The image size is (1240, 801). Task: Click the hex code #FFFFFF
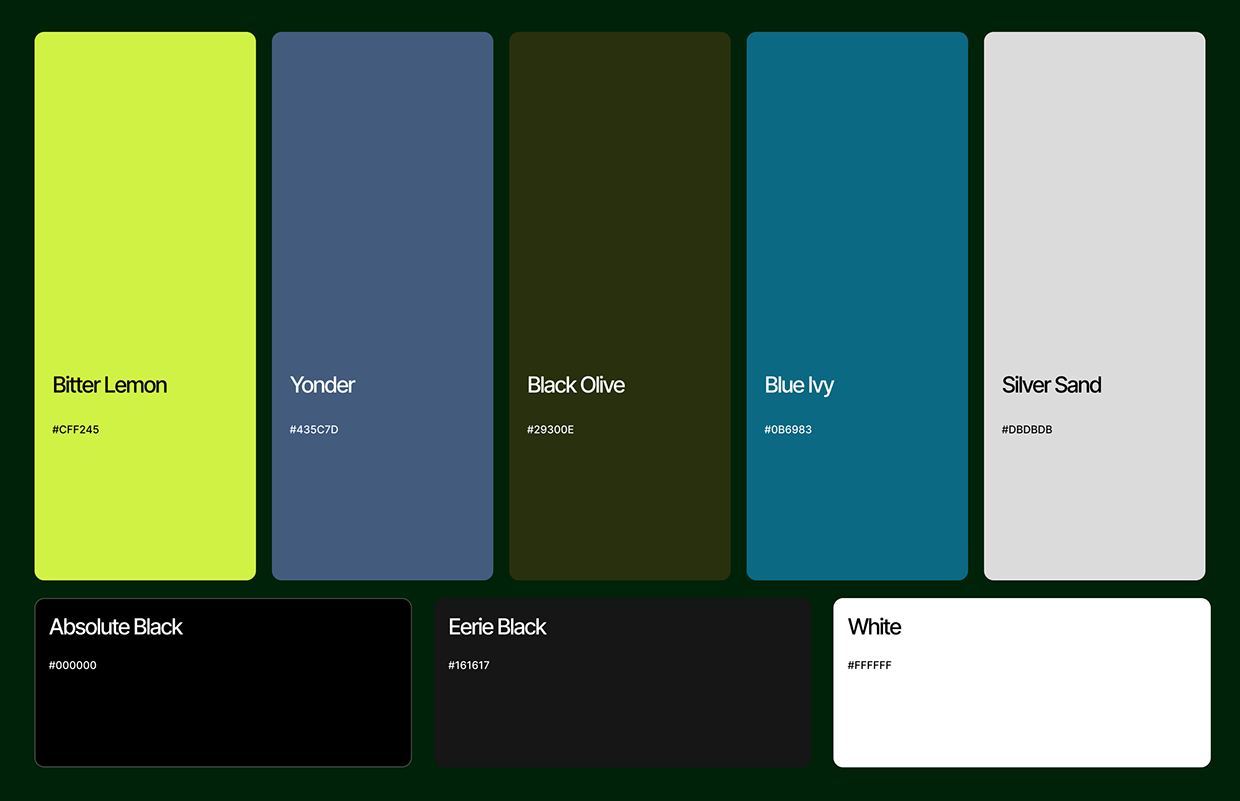[x=870, y=665]
